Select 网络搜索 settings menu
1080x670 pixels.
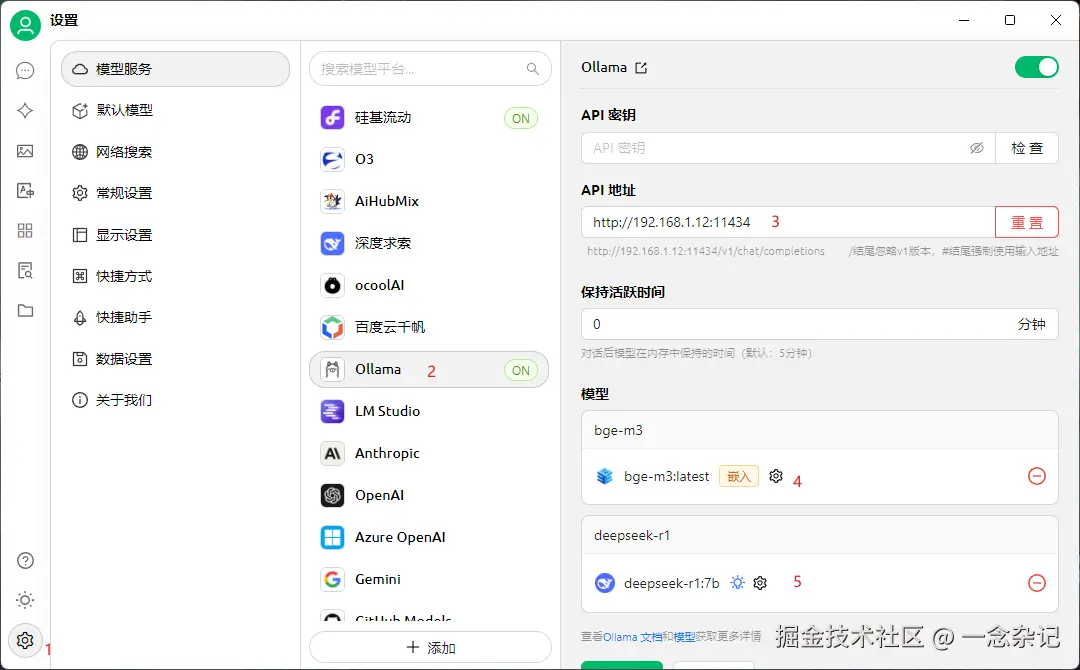[176, 151]
